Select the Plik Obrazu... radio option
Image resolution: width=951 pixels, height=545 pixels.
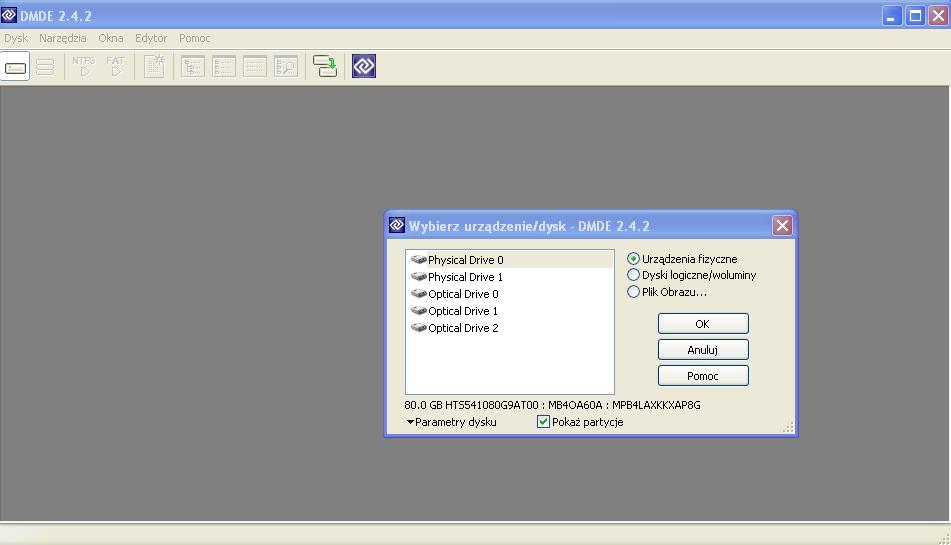[x=633, y=292]
